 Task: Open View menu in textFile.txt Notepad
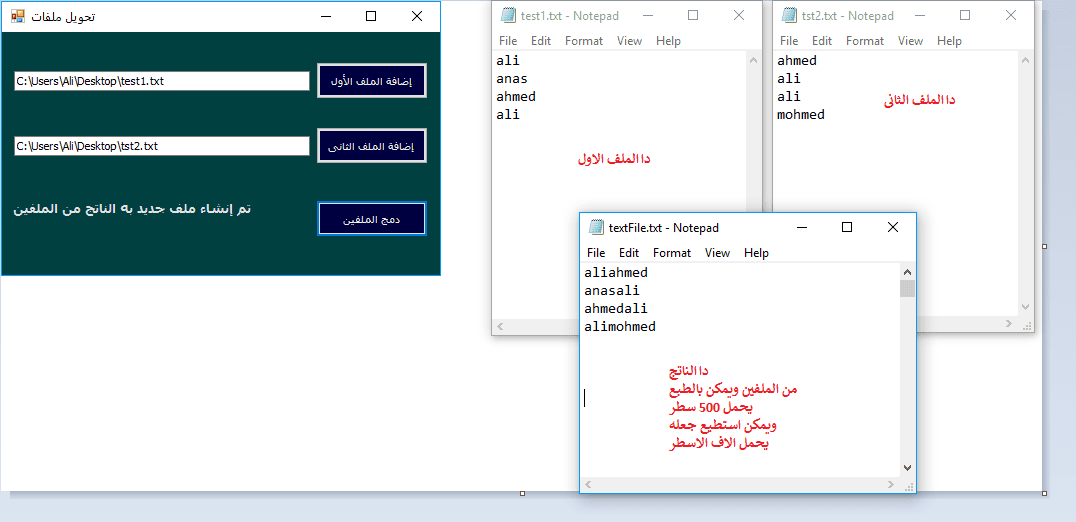(717, 253)
